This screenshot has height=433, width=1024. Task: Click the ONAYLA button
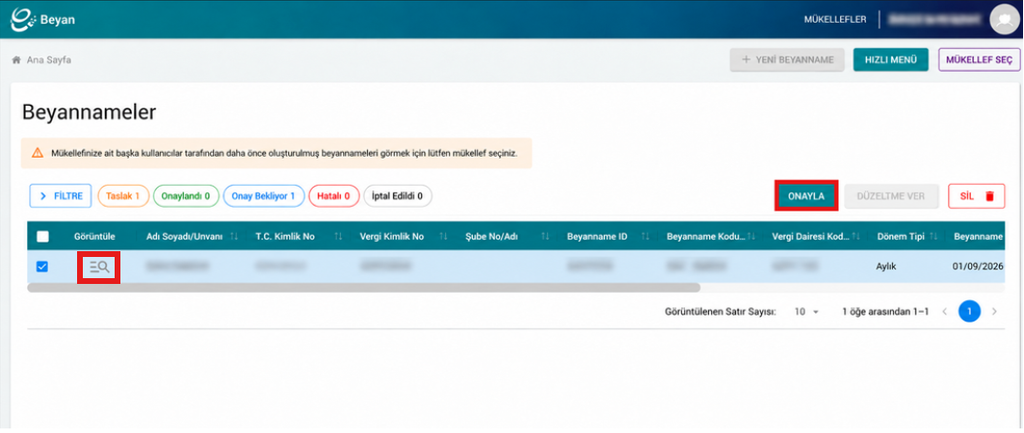tap(807, 196)
